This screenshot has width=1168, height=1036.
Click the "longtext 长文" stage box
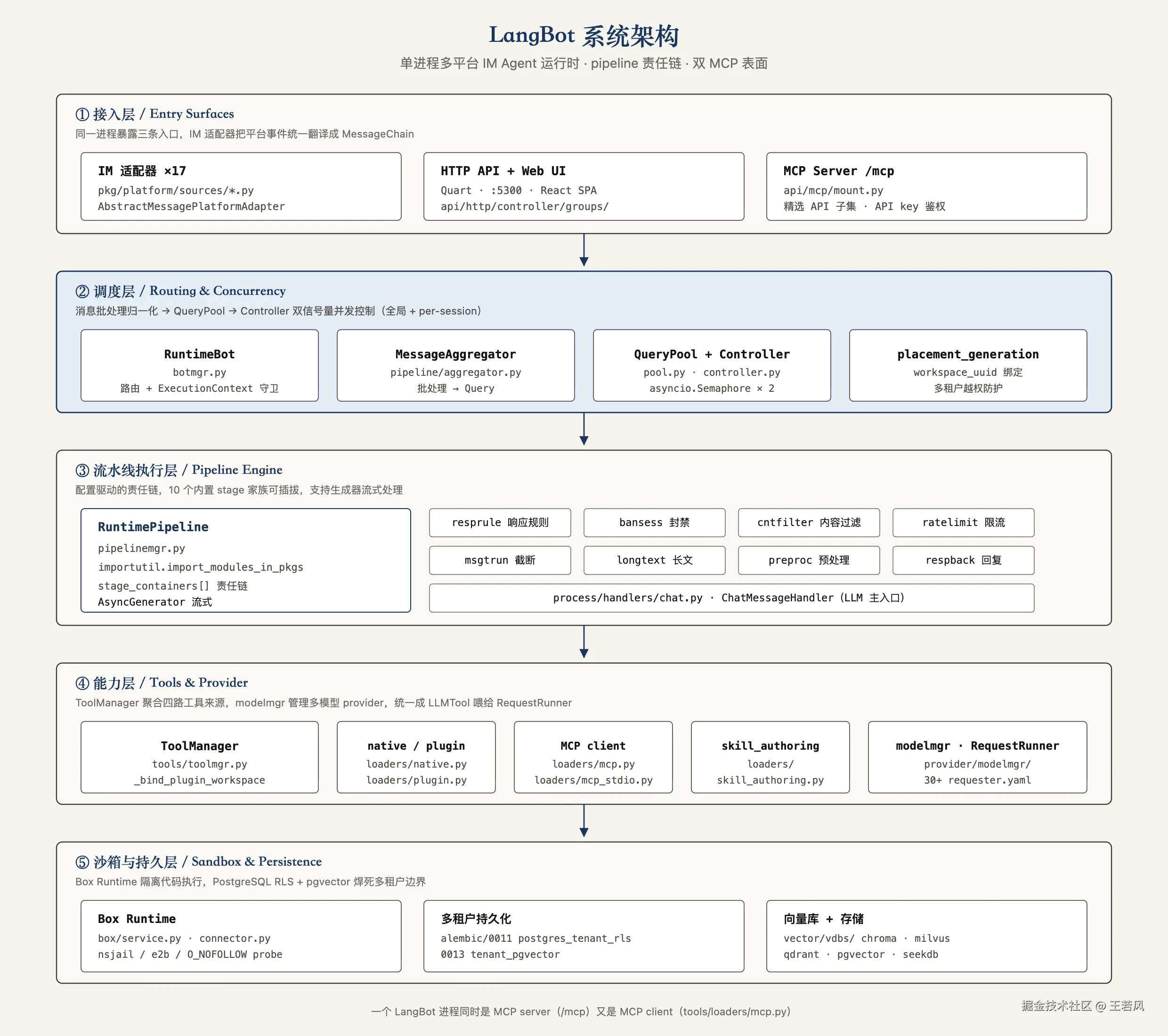pyautogui.click(x=654, y=560)
